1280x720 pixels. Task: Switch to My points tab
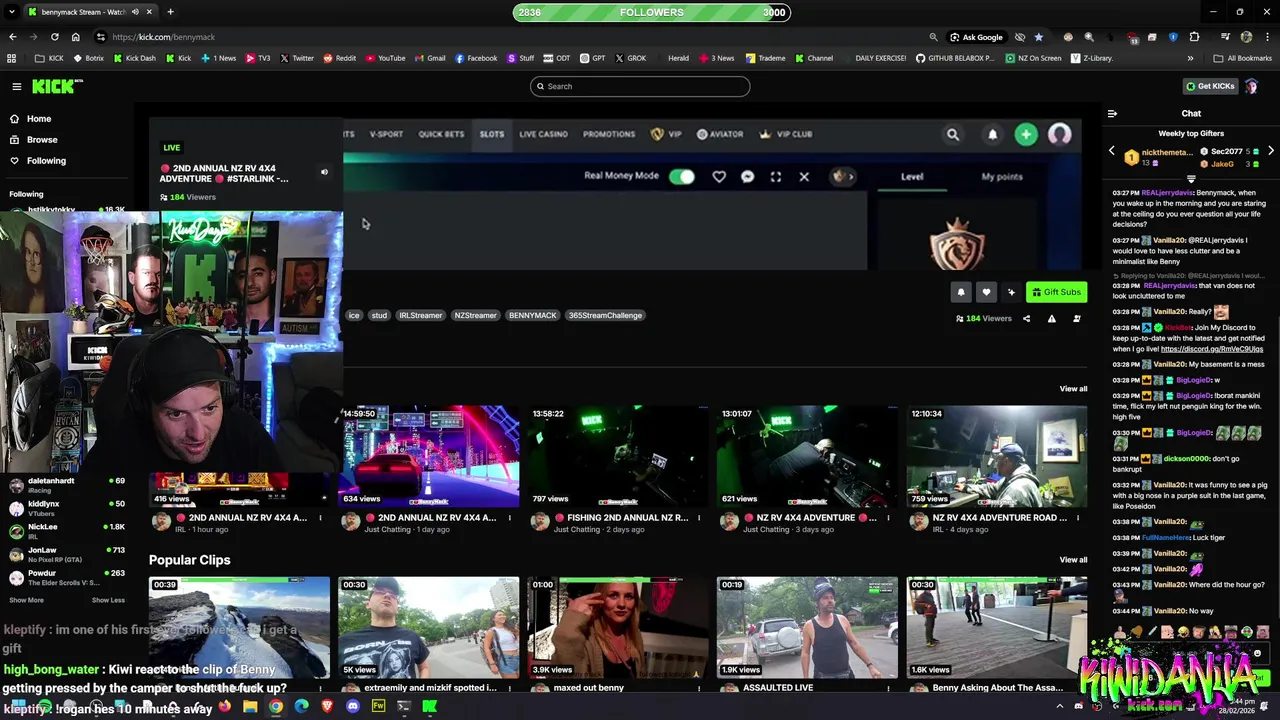point(1002,177)
